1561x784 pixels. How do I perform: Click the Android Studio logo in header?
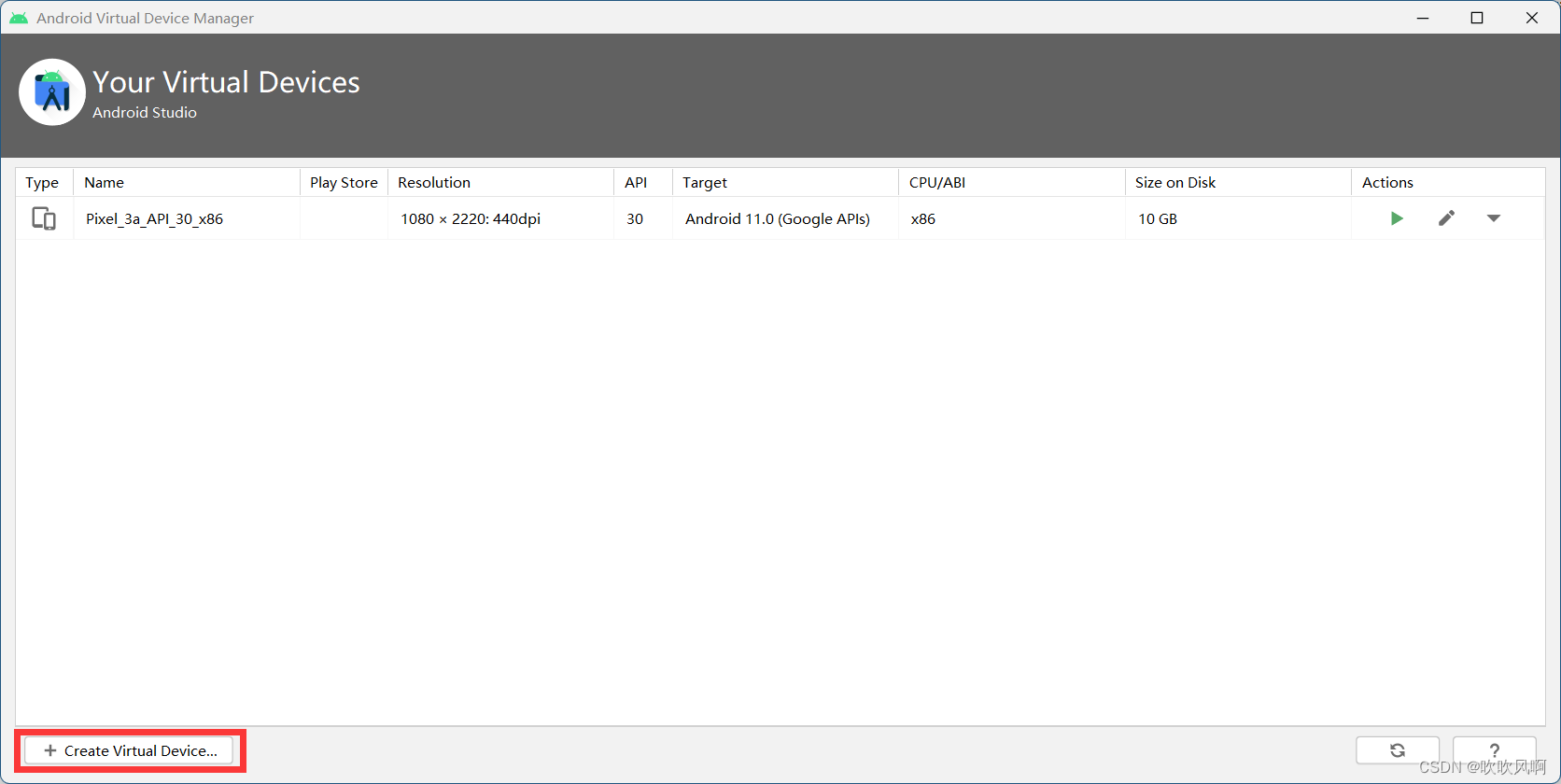coord(52,92)
